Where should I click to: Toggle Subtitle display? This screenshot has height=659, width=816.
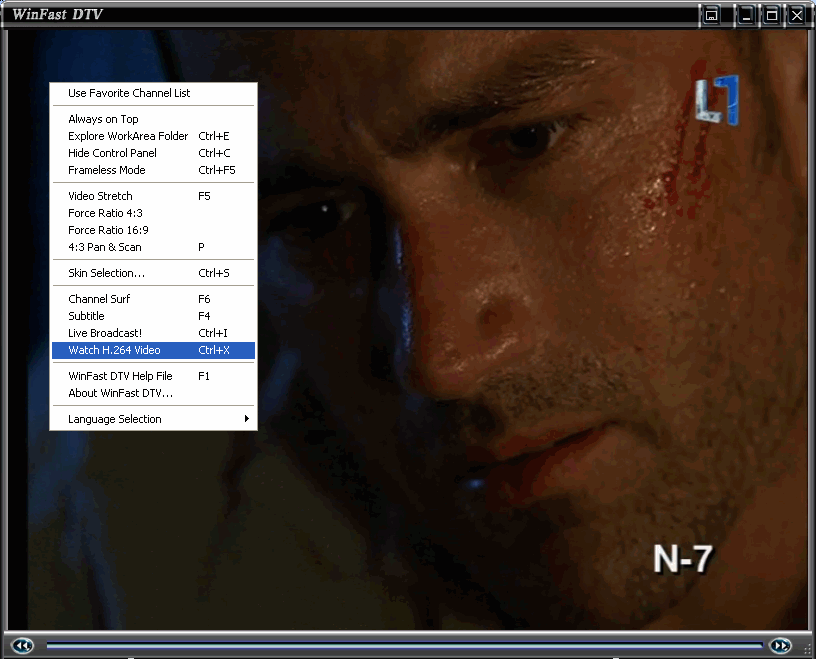coord(154,316)
